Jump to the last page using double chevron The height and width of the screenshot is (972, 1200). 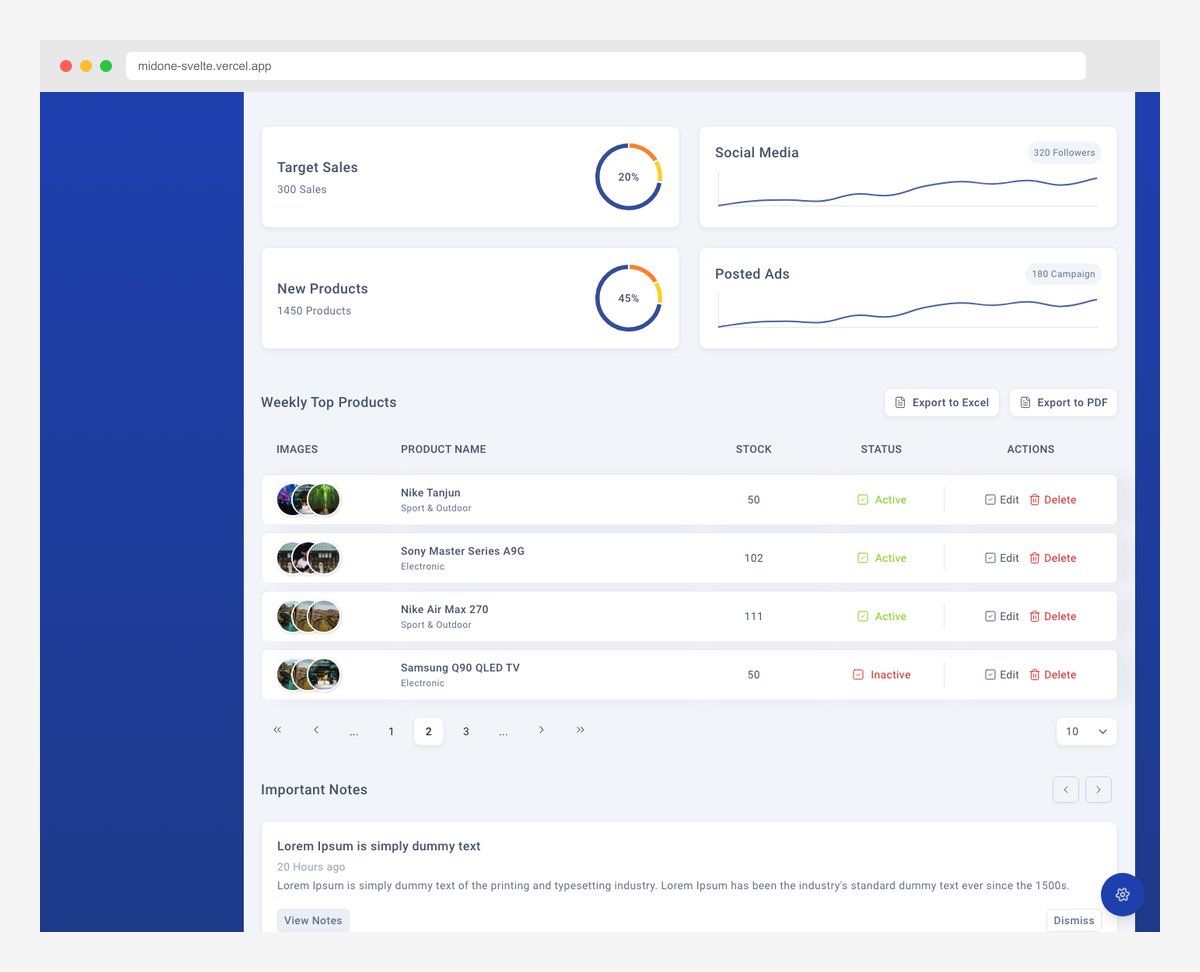point(580,730)
